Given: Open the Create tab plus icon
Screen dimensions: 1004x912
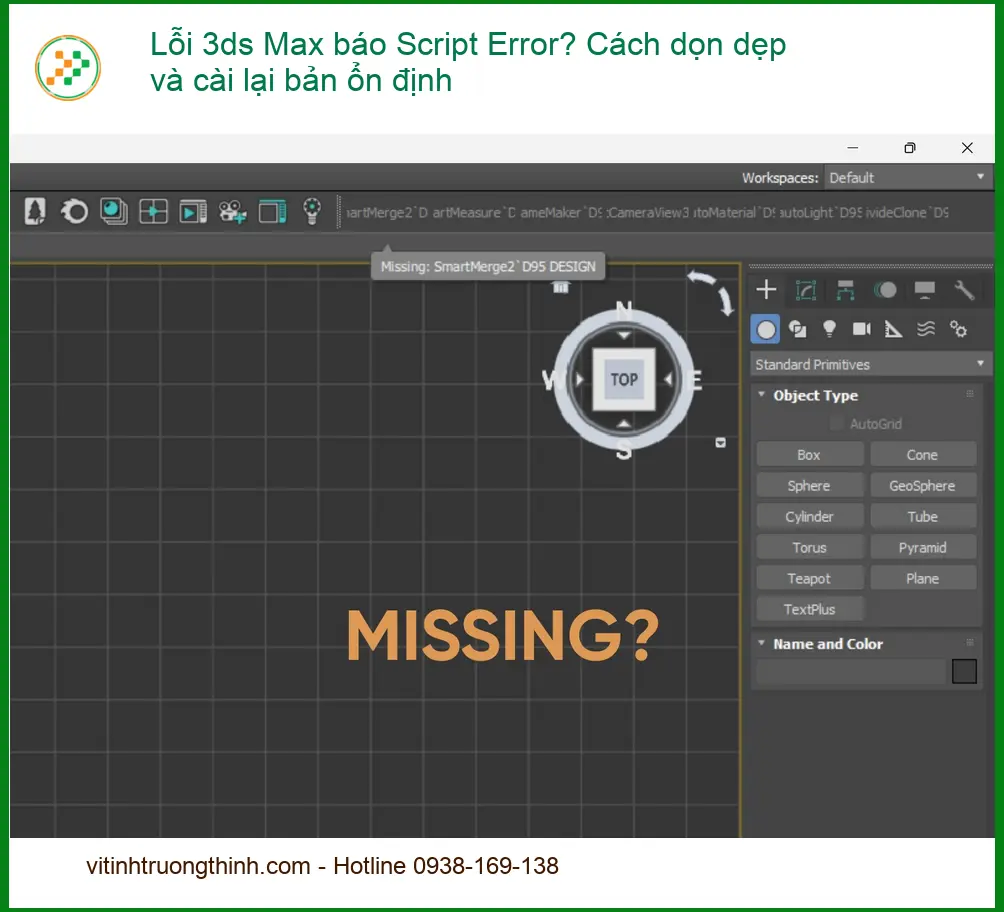Looking at the screenshot, I should tap(766, 289).
